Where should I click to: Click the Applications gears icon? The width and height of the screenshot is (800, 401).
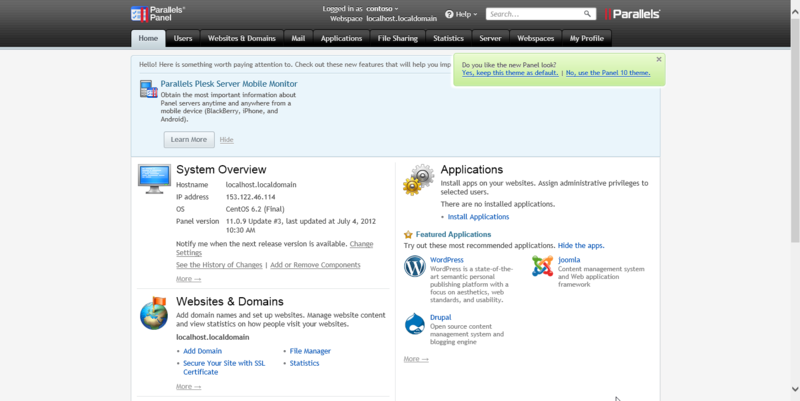point(418,180)
